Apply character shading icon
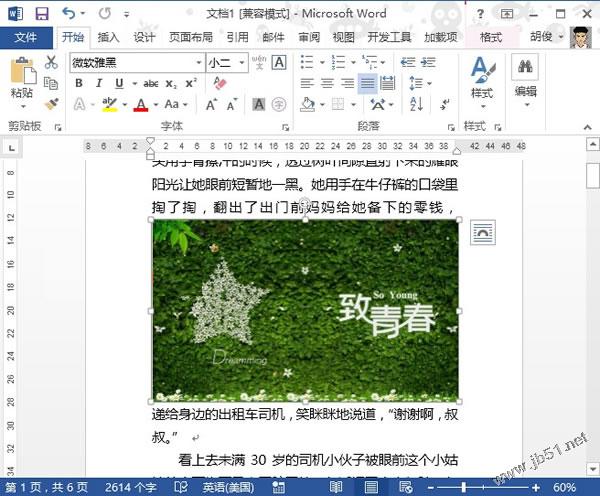 pyautogui.click(x=259, y=104)
